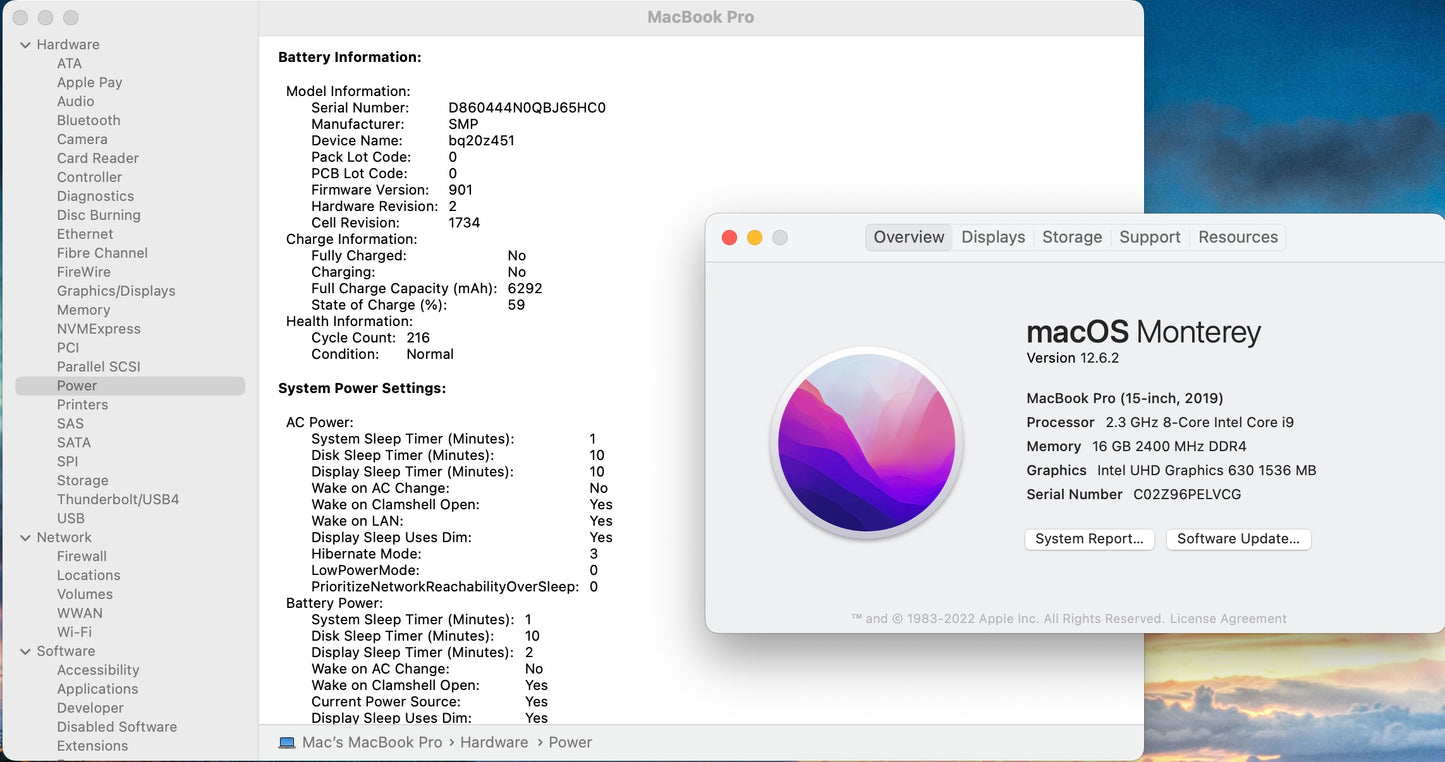
Task: Select Wi-Fi under Network
Action: point(74,633)
